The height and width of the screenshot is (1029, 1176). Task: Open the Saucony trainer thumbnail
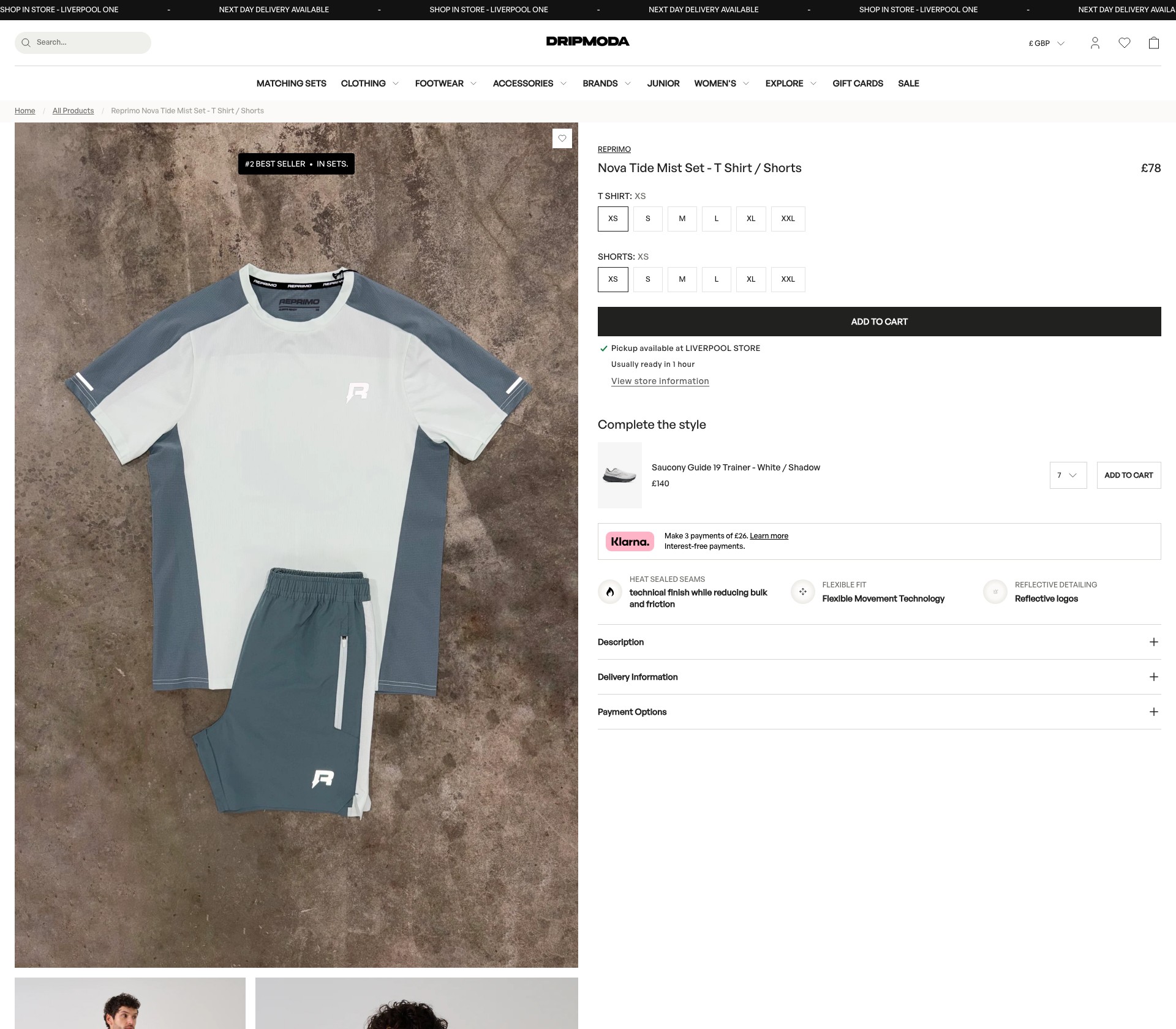[x=620, y=475]
